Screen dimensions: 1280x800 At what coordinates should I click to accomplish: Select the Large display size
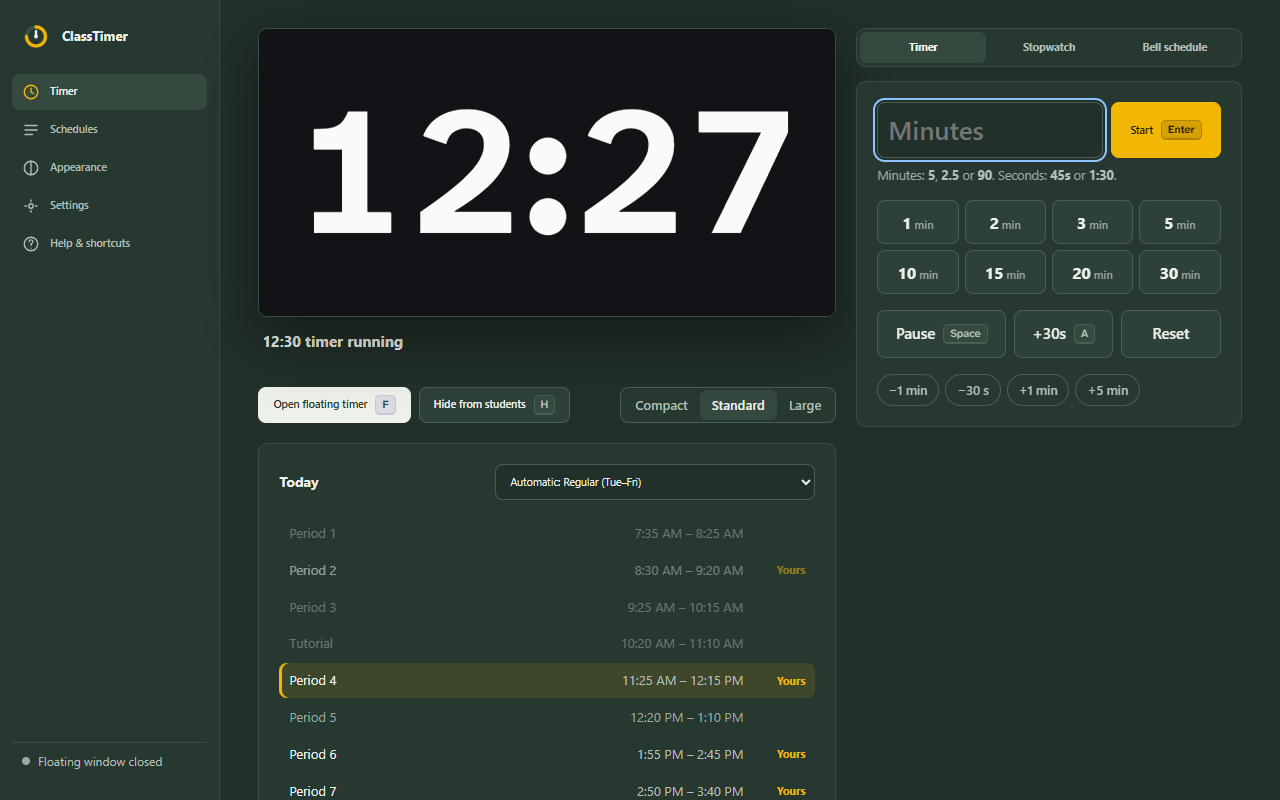805,405
